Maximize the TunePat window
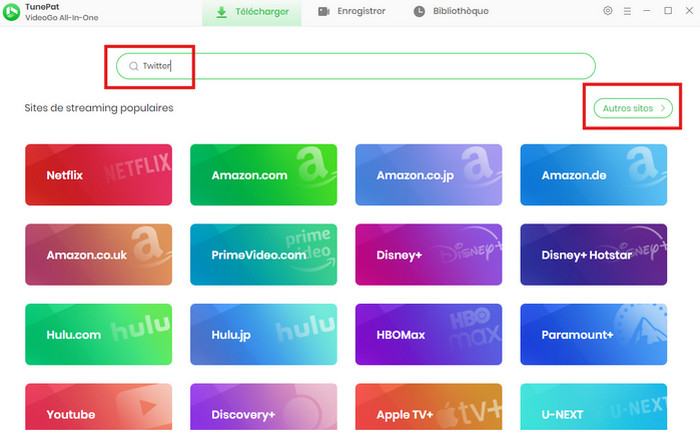Viewport: 700px width, 442px height. [x=668, y=11]
